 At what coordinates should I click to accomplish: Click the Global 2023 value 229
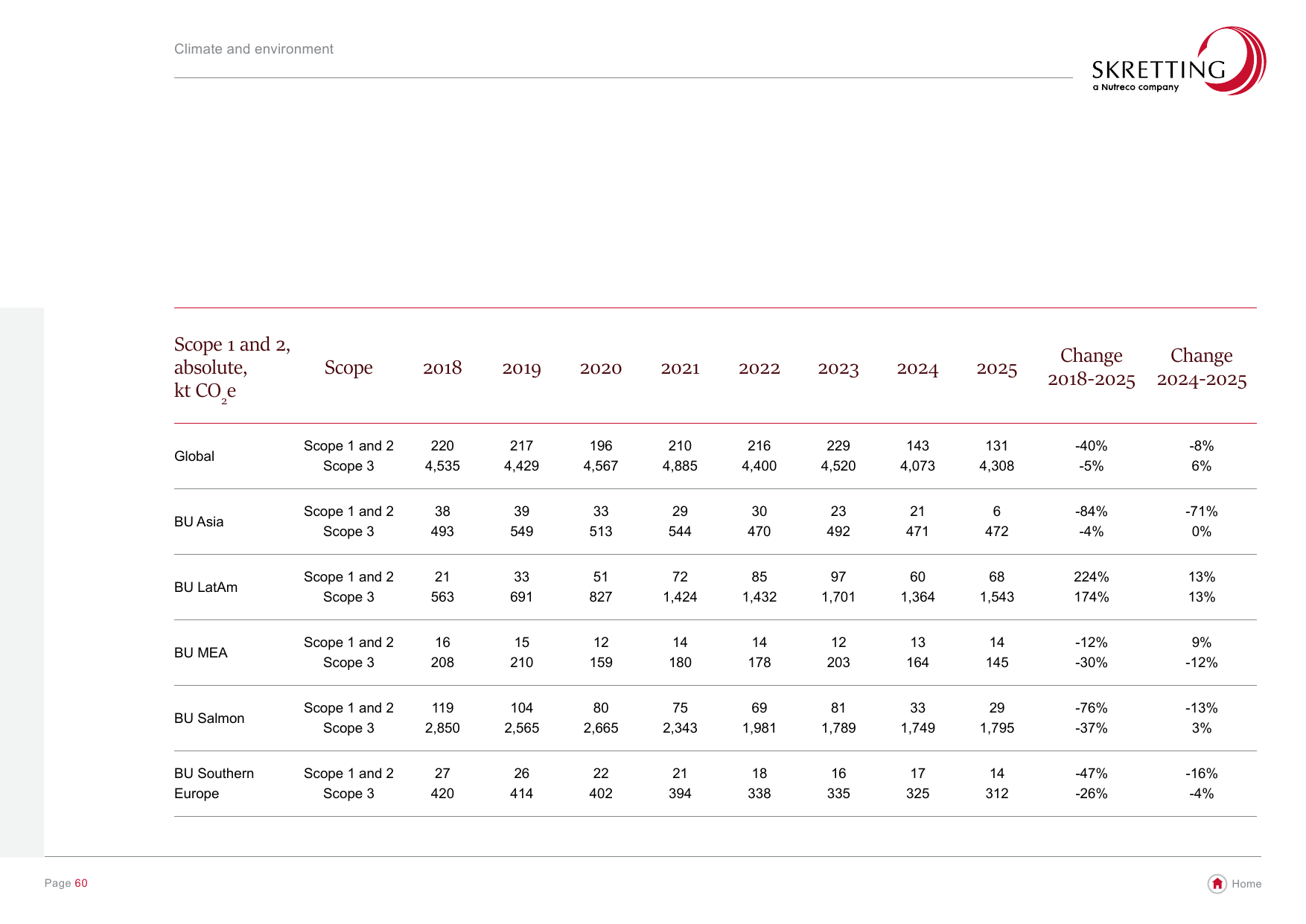coord(838,446)
